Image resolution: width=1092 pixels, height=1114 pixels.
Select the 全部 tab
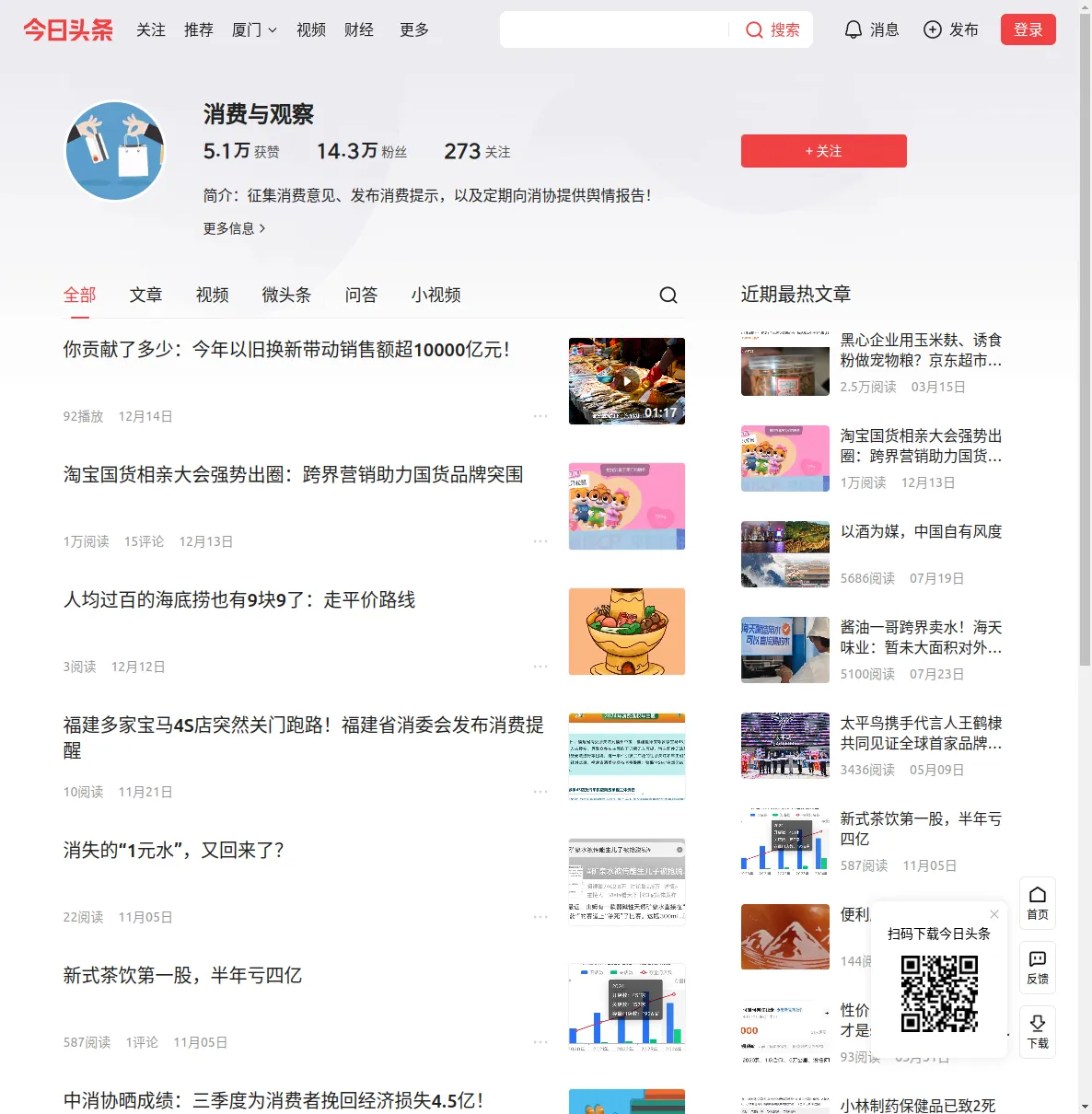(80, 295)
